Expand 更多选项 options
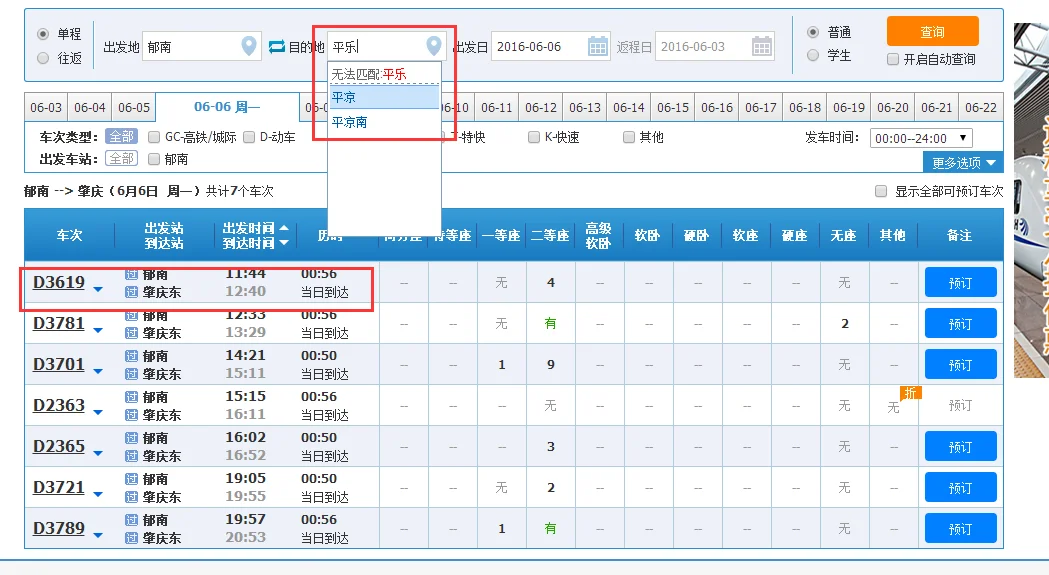The height and width of the screenshot is (575, 1049). click(963, 163)
